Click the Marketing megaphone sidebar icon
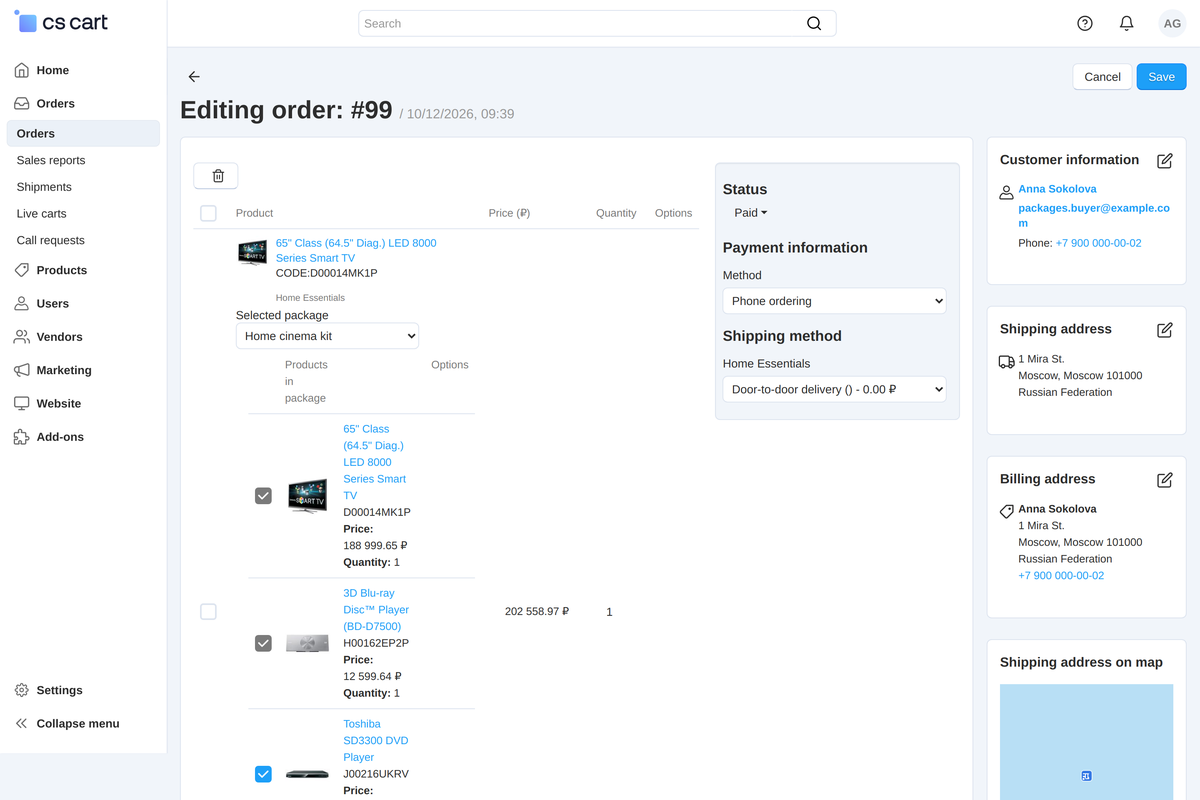The height and width of the screenshot is (800, 1200). point(22,370)
